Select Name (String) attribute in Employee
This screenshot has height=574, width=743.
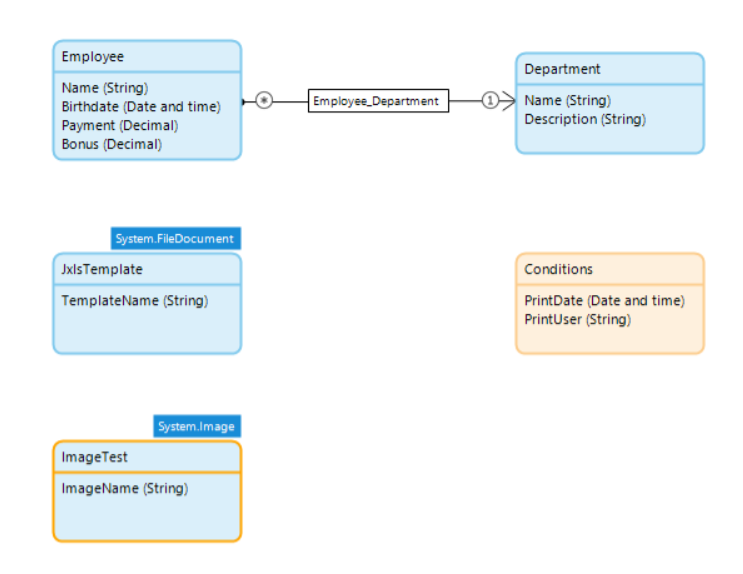tap(105, 88)
